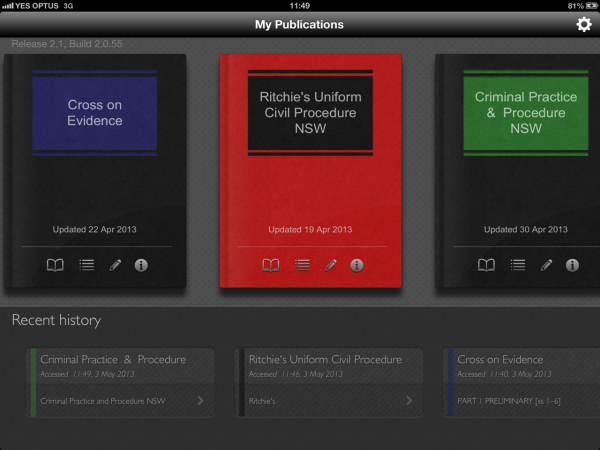Click the My Publications title
This screenshot has width=600, height=450.
click(299, 24)
